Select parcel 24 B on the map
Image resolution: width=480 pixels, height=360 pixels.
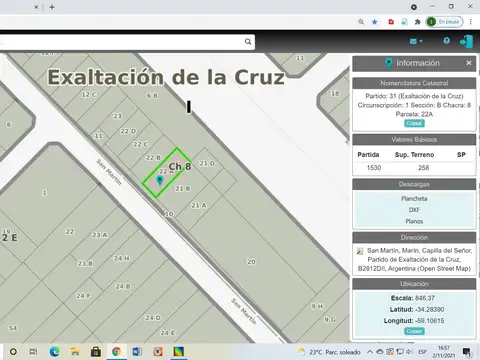point(123,286)
